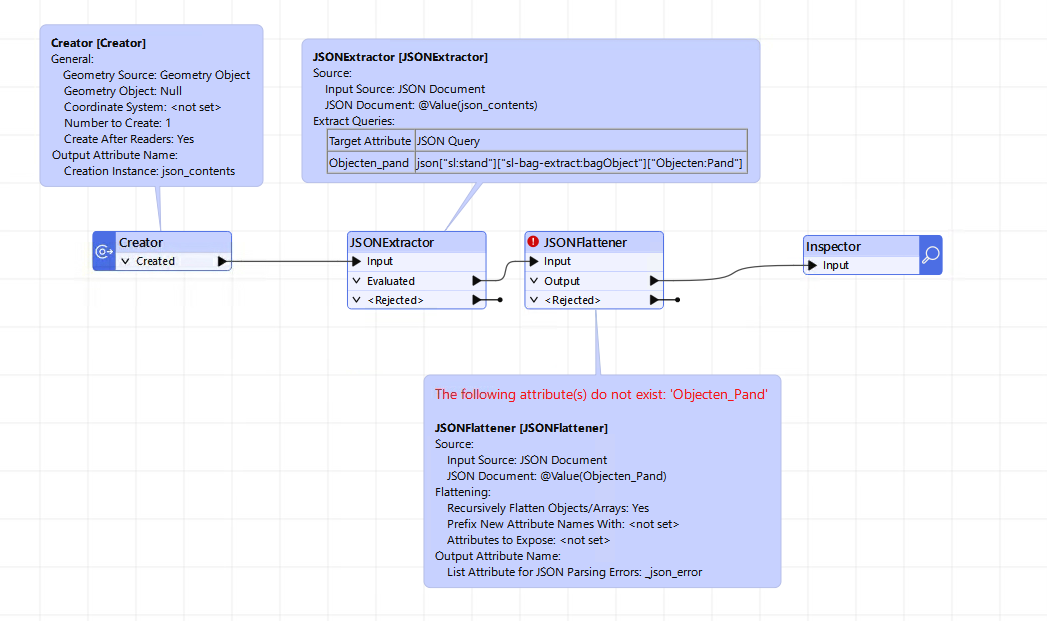Expand the JSONExtractor Evaluated port chevron
The height and width of the screenshot is (621, 1047).
point(356,281)
